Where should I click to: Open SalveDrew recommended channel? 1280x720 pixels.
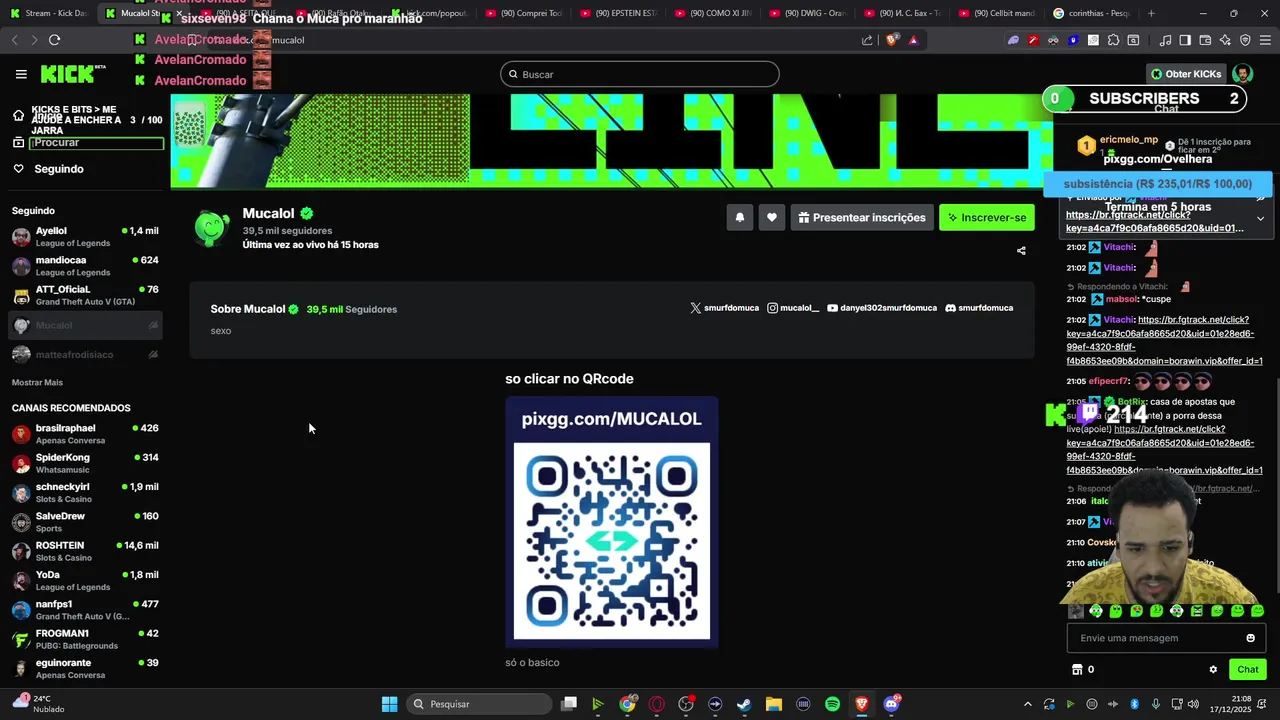click(85, 522)
